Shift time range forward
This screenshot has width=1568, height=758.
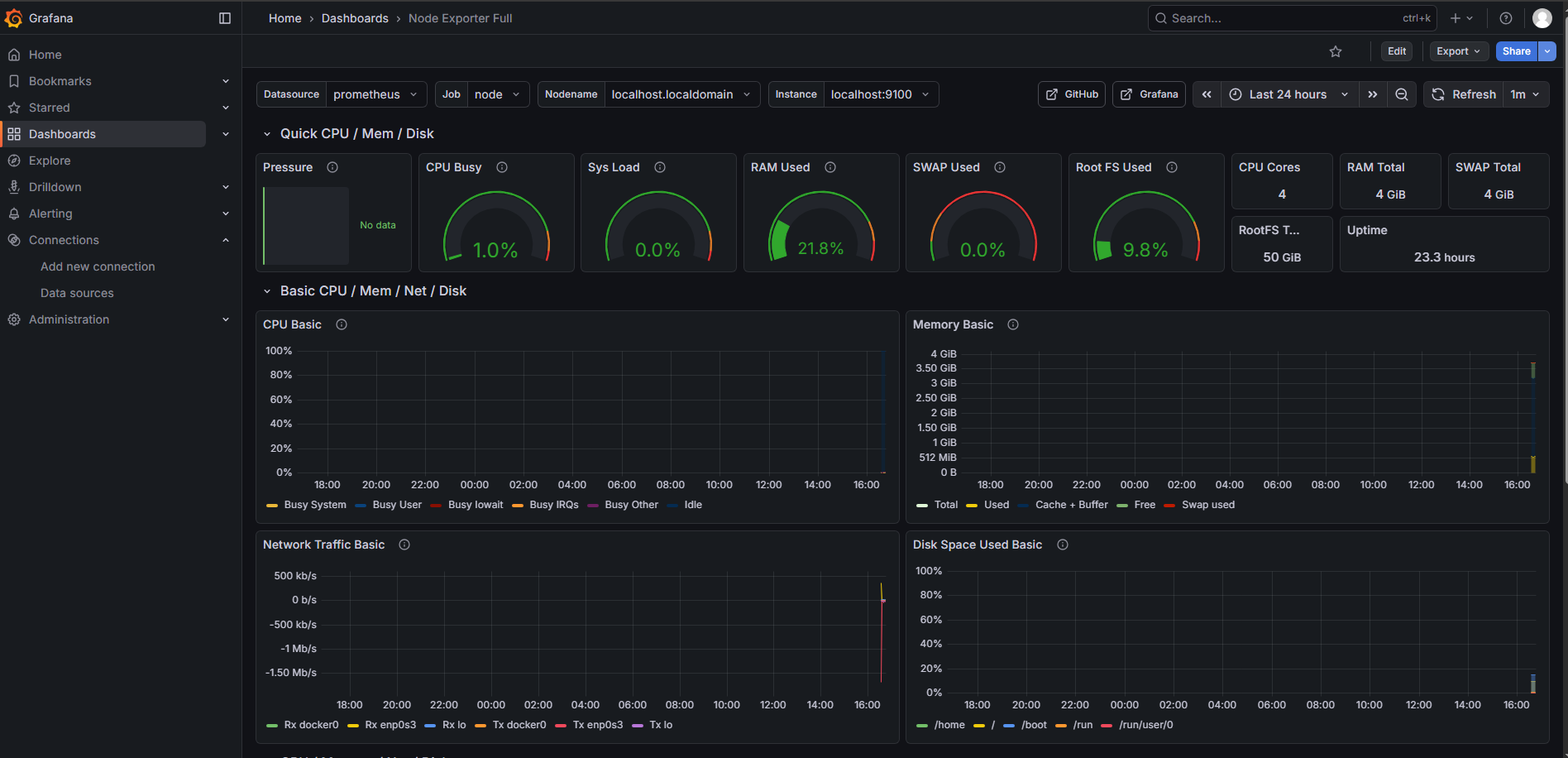tap(1372, 94)
